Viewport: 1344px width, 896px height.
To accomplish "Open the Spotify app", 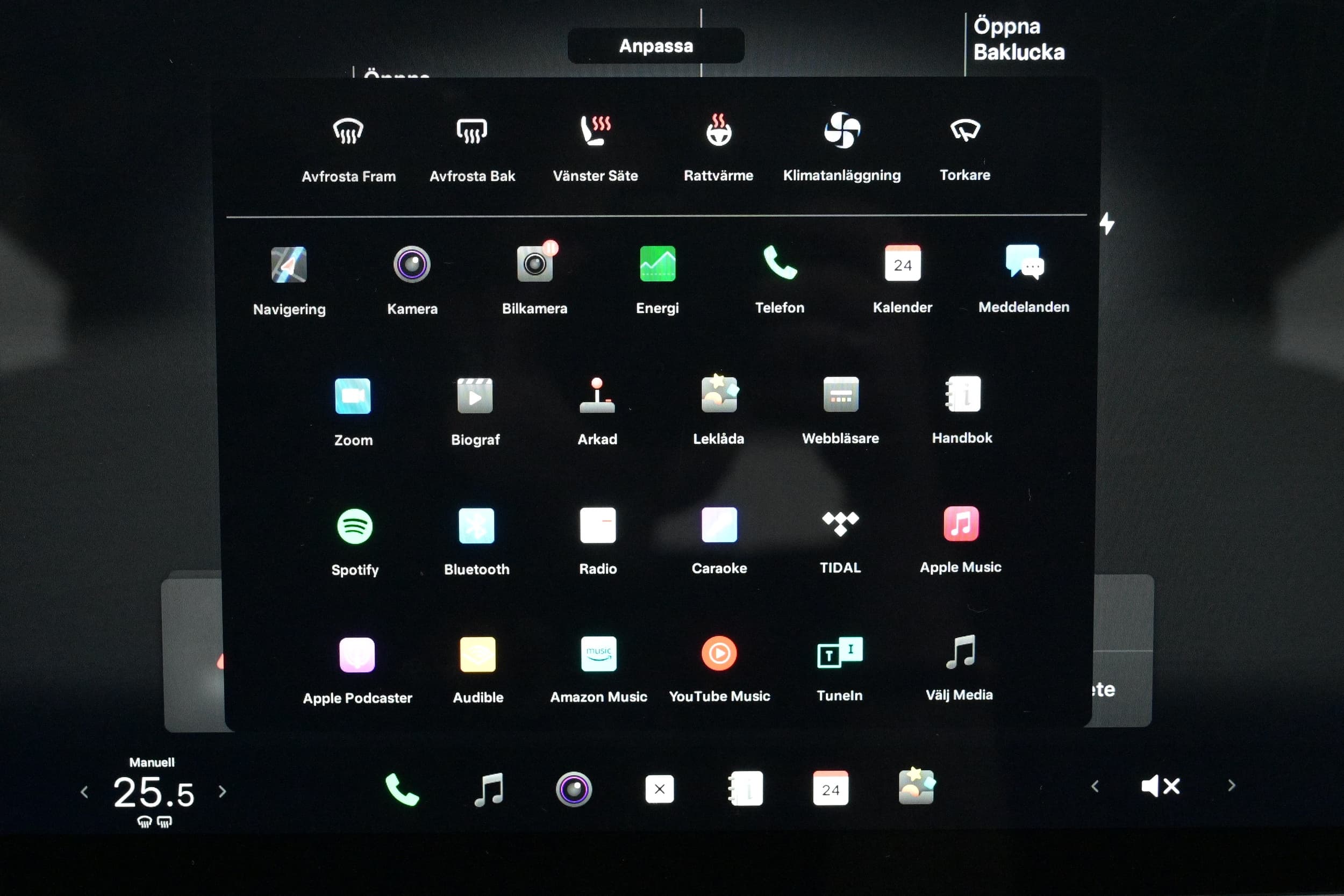I will [x=354, y=526].
